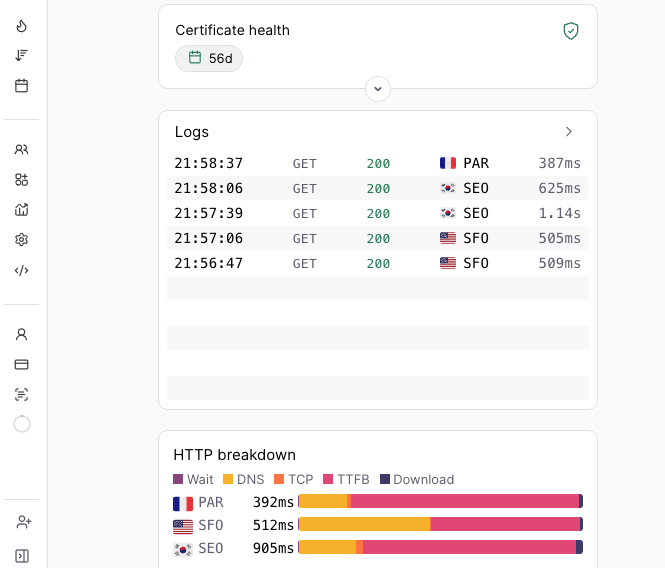Open the billing card sidebar icon
Screen dimensions: 665x568
pyautogui.click(x=22, y=364)
